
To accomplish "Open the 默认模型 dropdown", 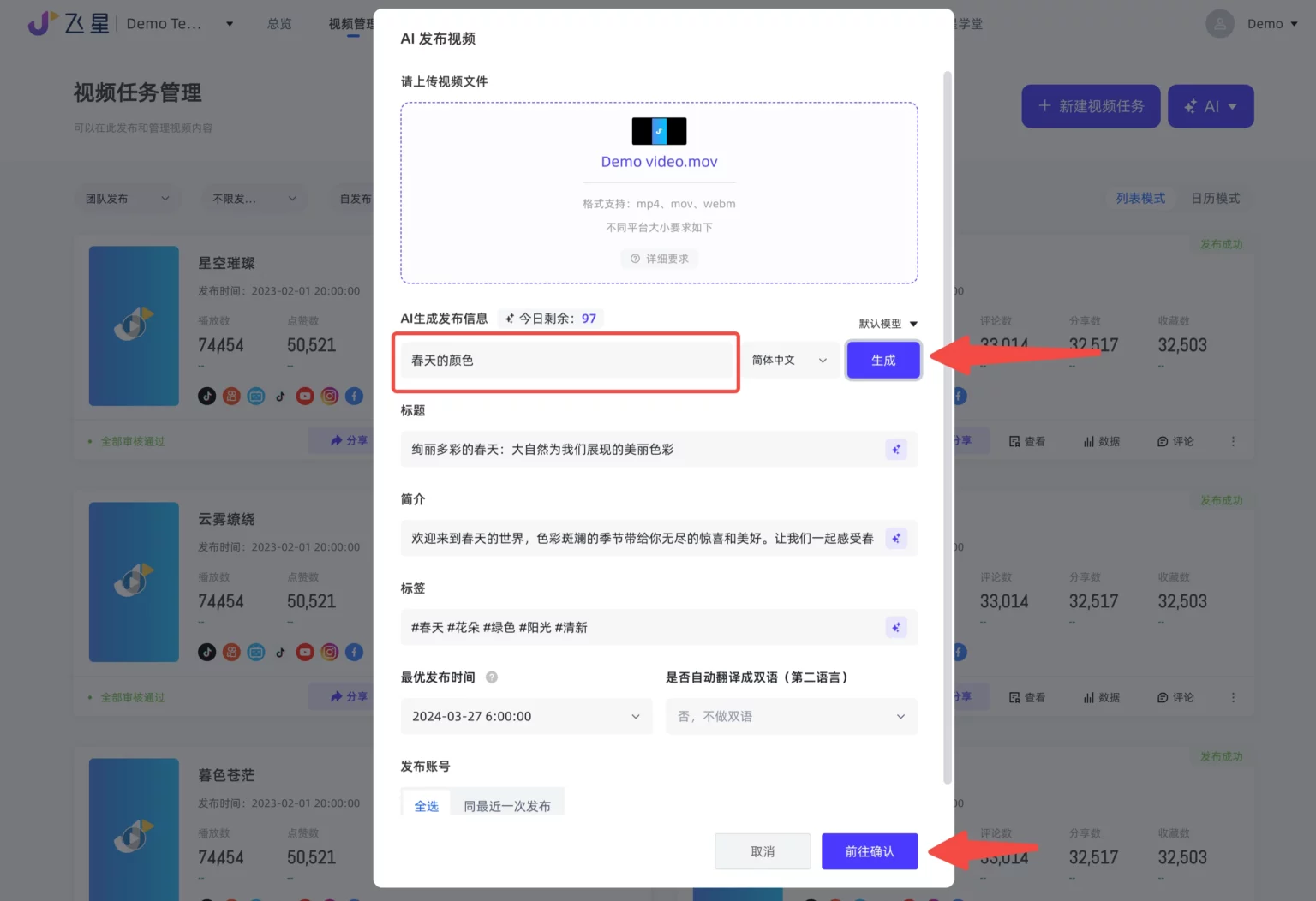I will (886, 324).
